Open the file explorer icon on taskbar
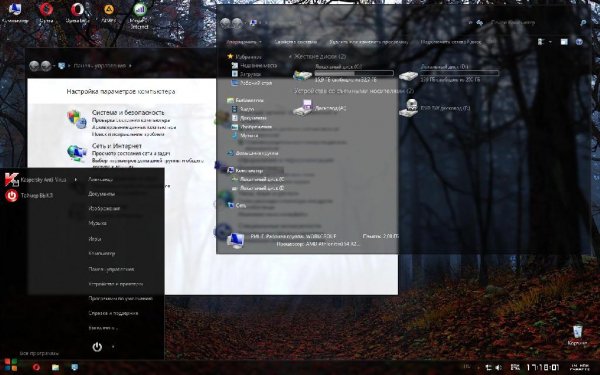The width and height of the screenshot is (600, 375). (55, 367)
